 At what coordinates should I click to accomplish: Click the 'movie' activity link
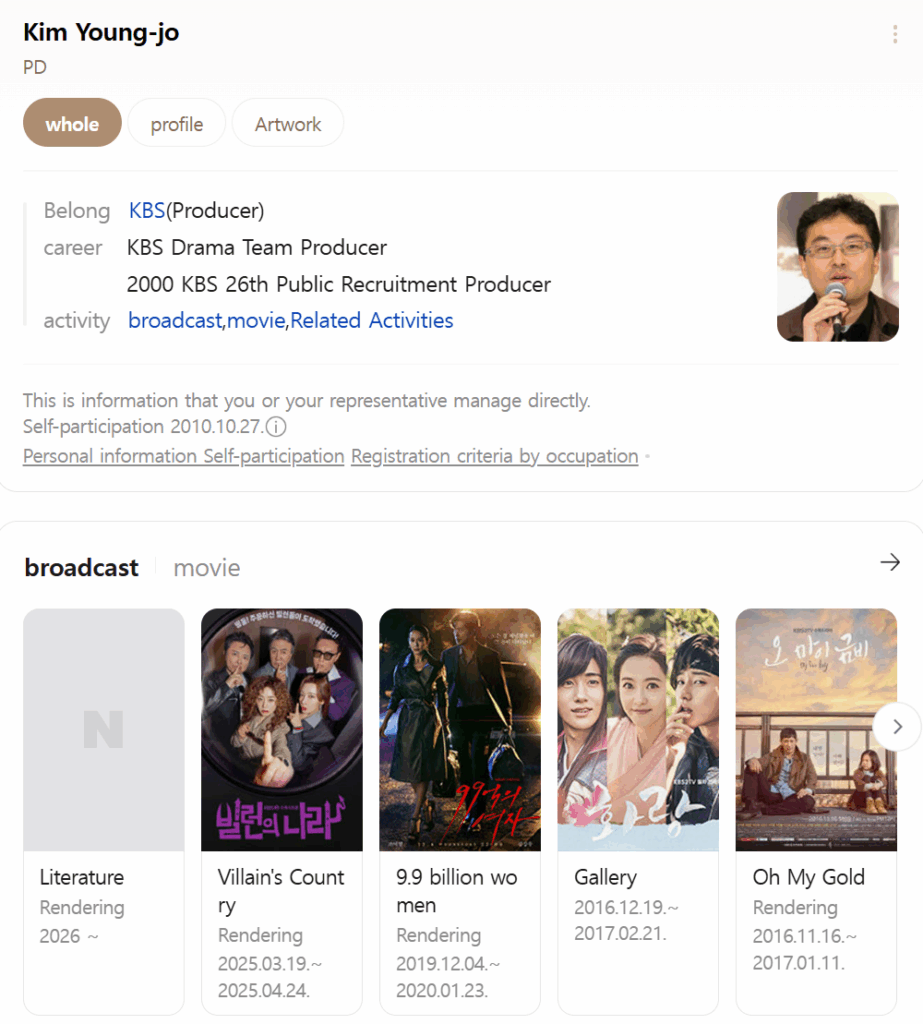(257, 321)
